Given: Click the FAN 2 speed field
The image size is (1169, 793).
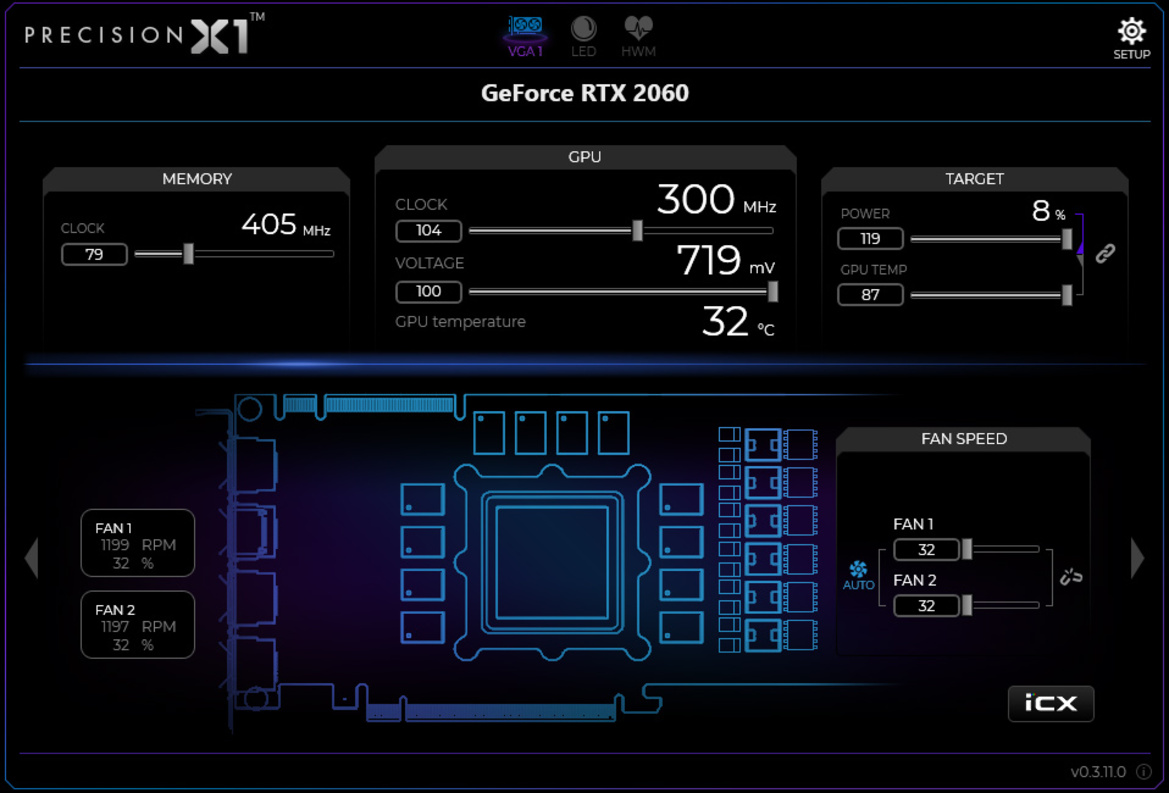Looking at the screenshot, I should pos(926,605).
